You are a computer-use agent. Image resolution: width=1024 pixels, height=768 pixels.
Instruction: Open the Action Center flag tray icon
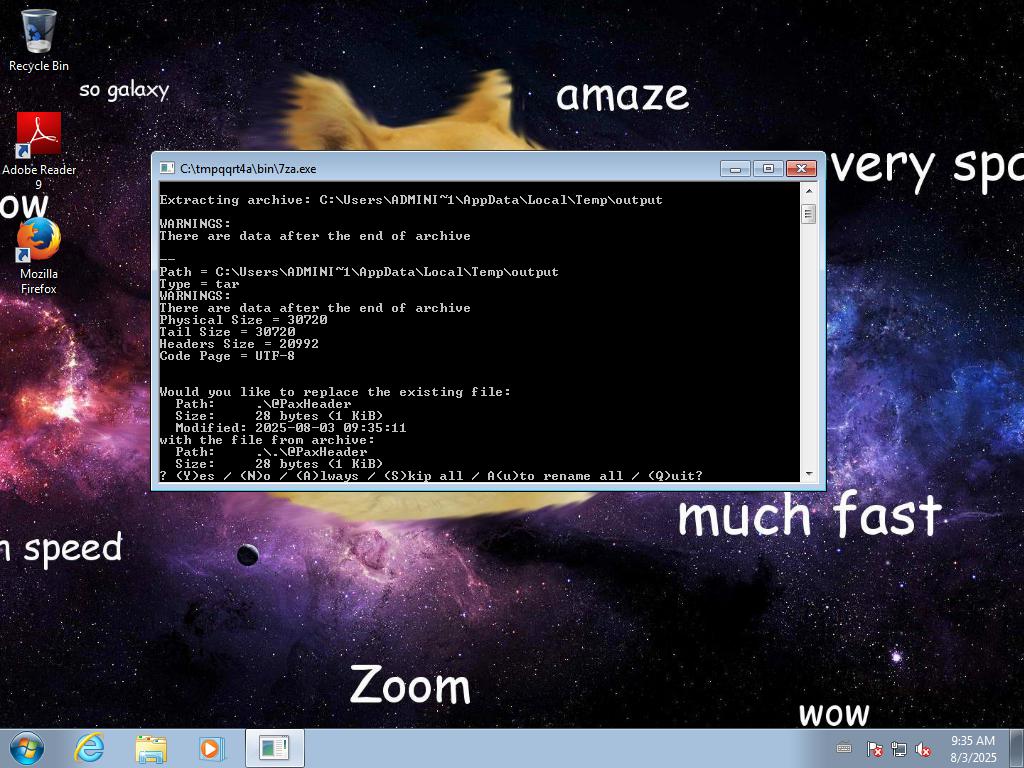tap(874, 749)
